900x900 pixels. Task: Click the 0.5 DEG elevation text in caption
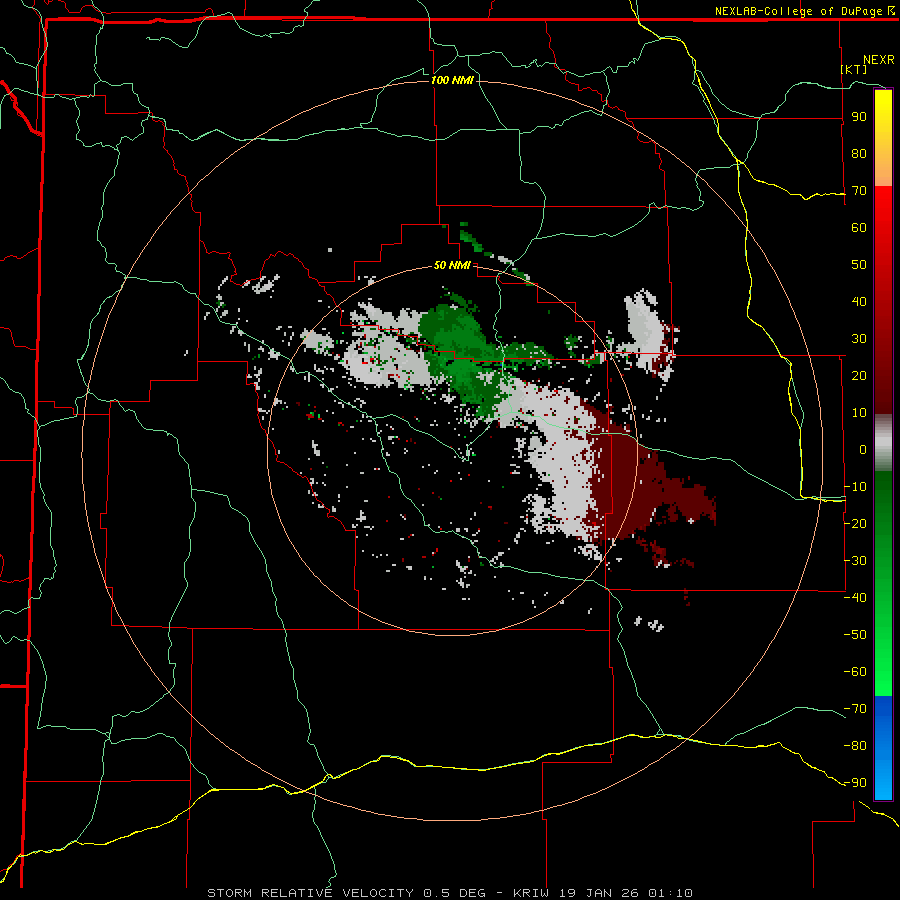point(454,893)
